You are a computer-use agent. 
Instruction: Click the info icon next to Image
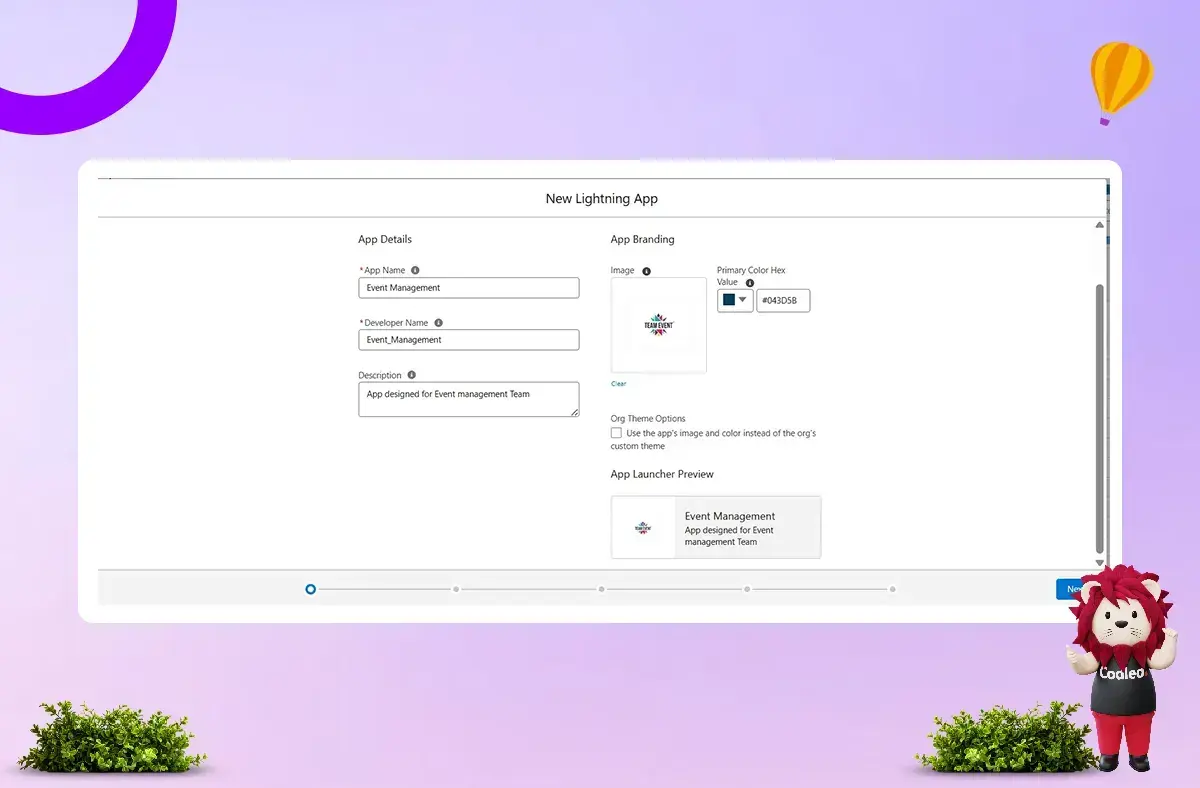point(646,271)
